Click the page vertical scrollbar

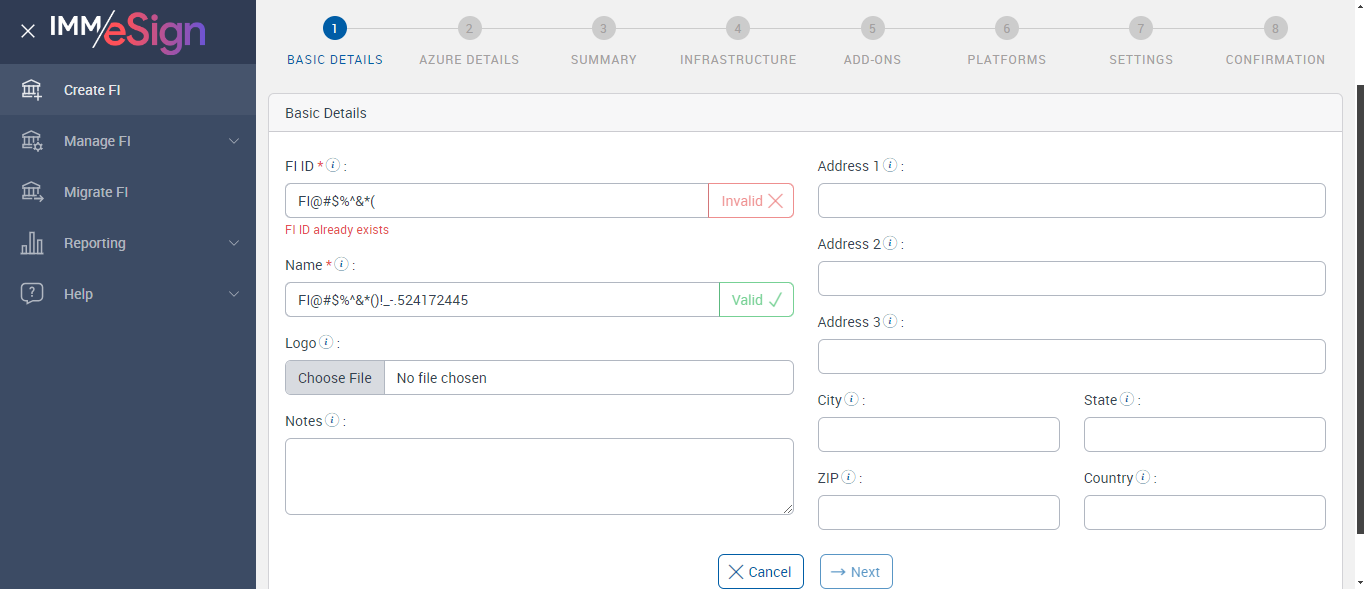tap(1359, 300)
